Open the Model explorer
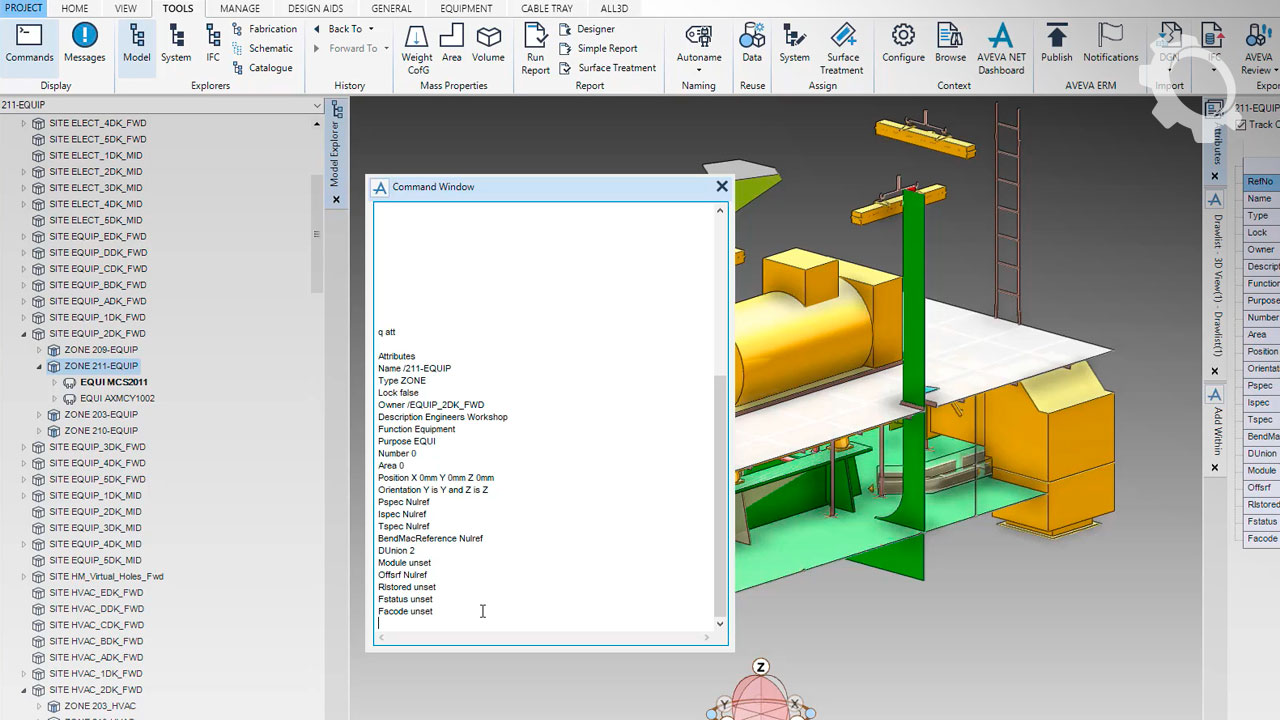This screenshot has width=1280, height=720. coord(137,44)
